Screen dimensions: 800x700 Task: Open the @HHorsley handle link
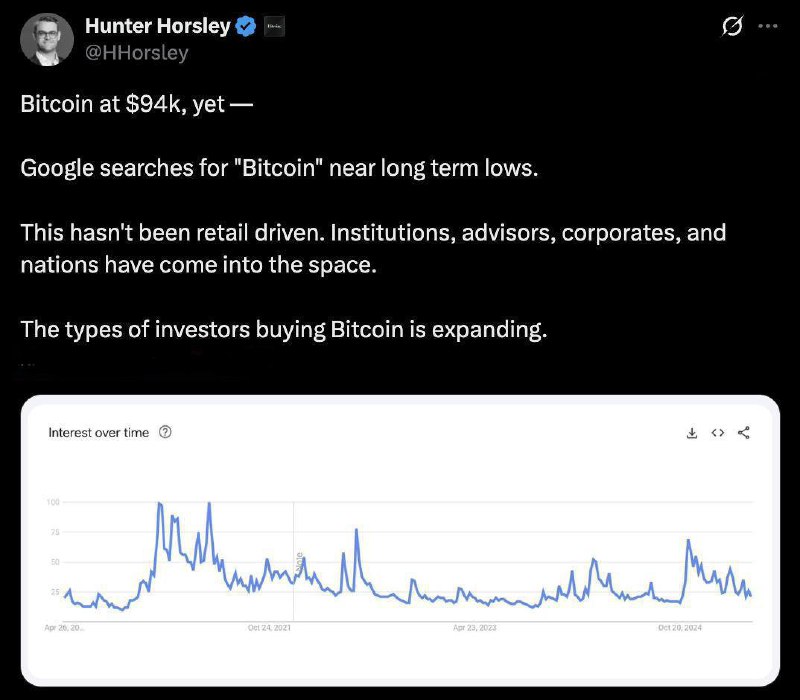(x=137, y=53)
